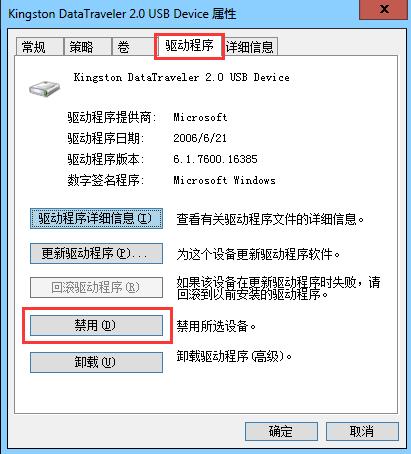Click the driver version 6.1.7600.16385
This screenshot has width=411, height=454.
215,159
